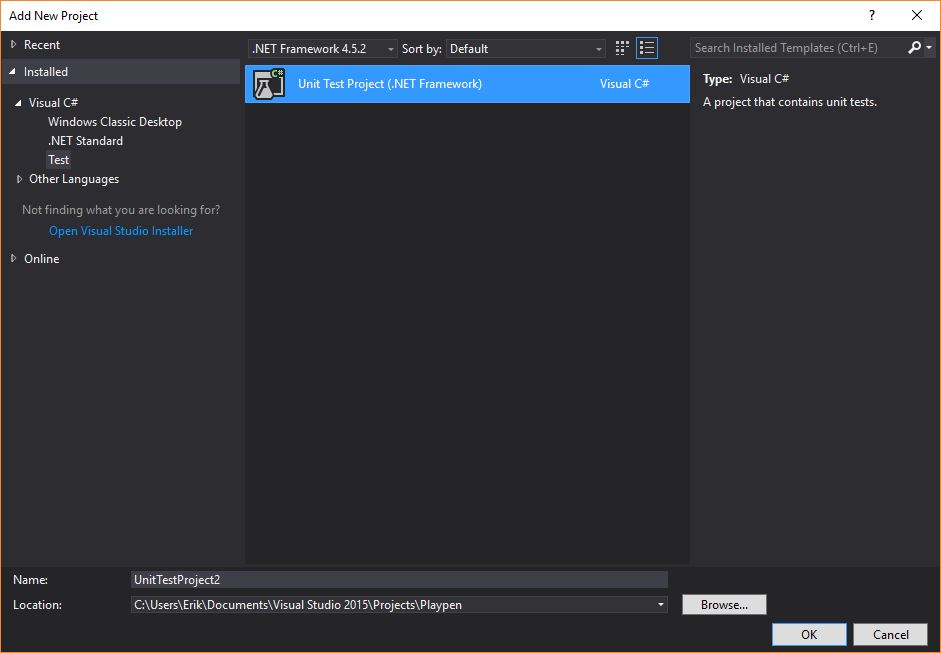941x653 pixels.
Task: Select Unit Test Project (.NET Framework) template
Action: [x=467, y=83]
